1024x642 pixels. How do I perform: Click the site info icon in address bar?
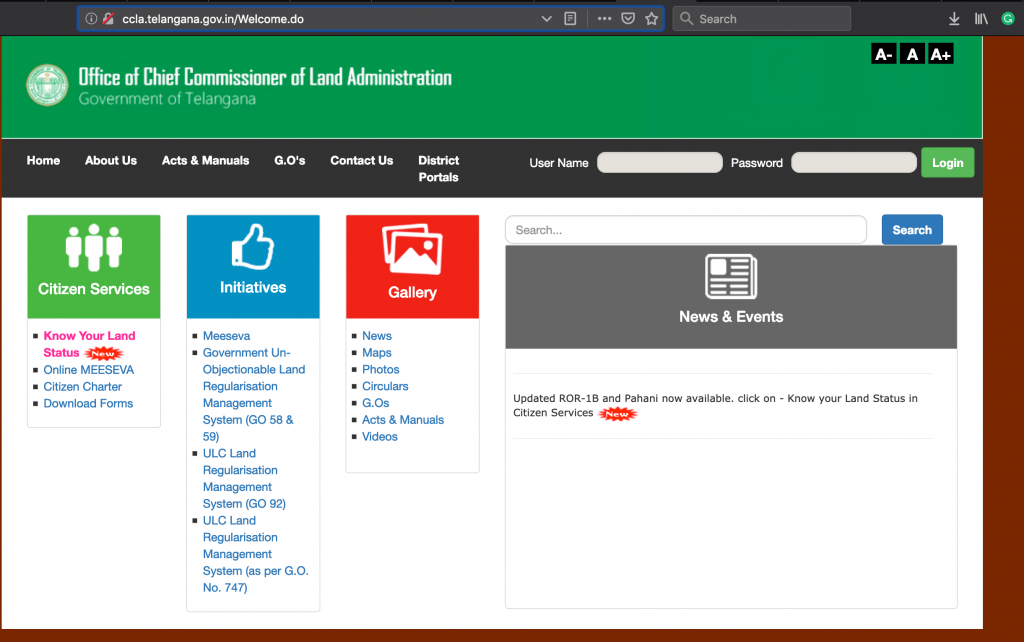(x=91, y=19)
